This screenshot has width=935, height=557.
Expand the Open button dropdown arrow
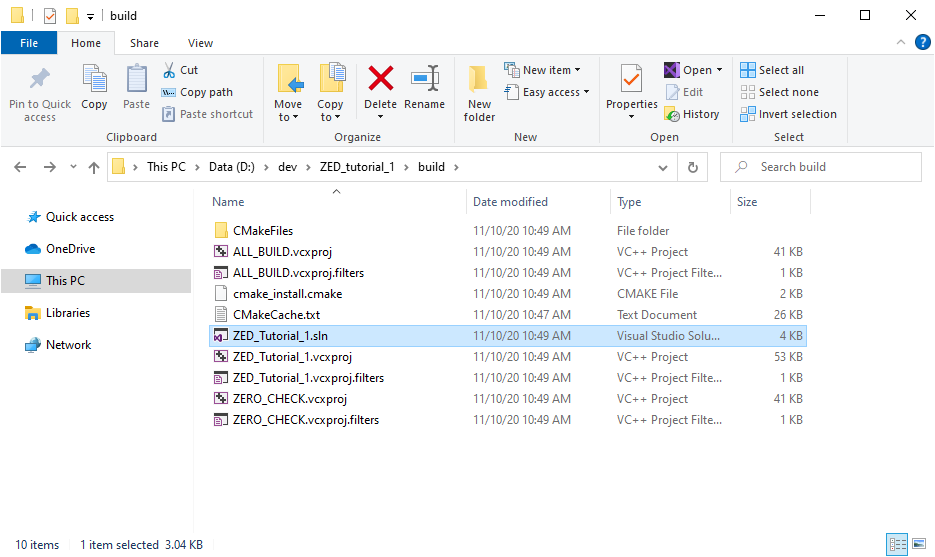pyautogui.click(x=719, y=70)
